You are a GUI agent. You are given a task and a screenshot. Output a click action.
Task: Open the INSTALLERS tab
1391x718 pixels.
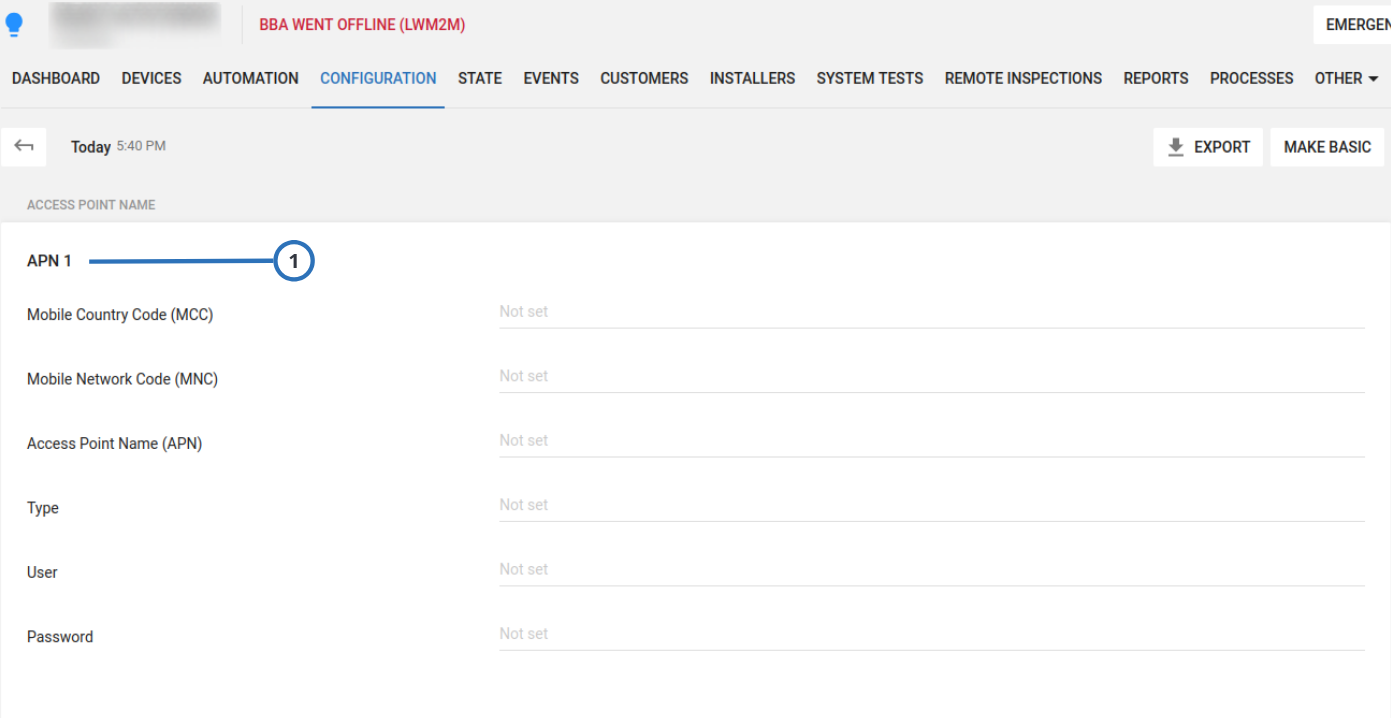tap(752, 78)
